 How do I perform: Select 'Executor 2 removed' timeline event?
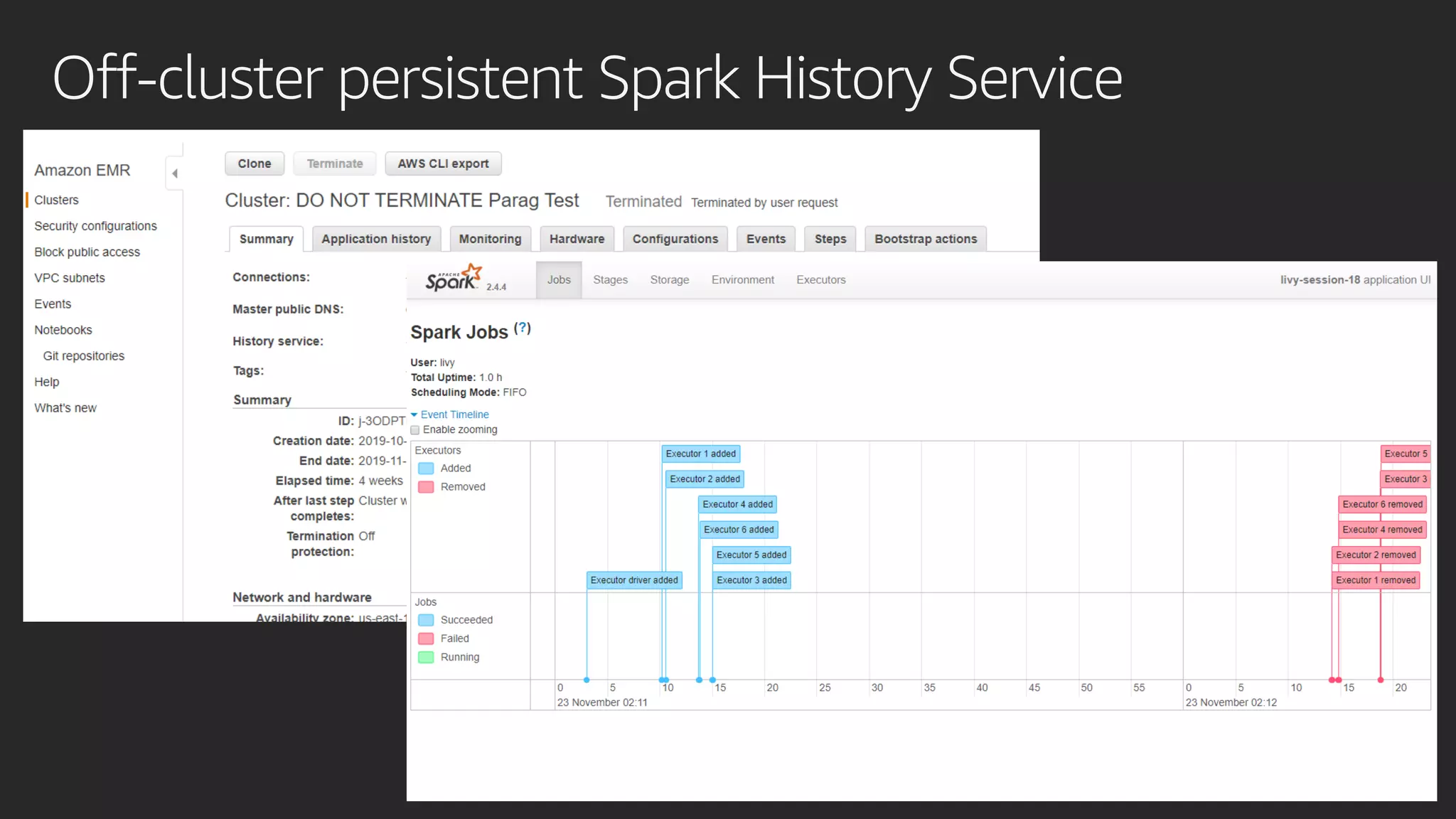point(1376,555)
